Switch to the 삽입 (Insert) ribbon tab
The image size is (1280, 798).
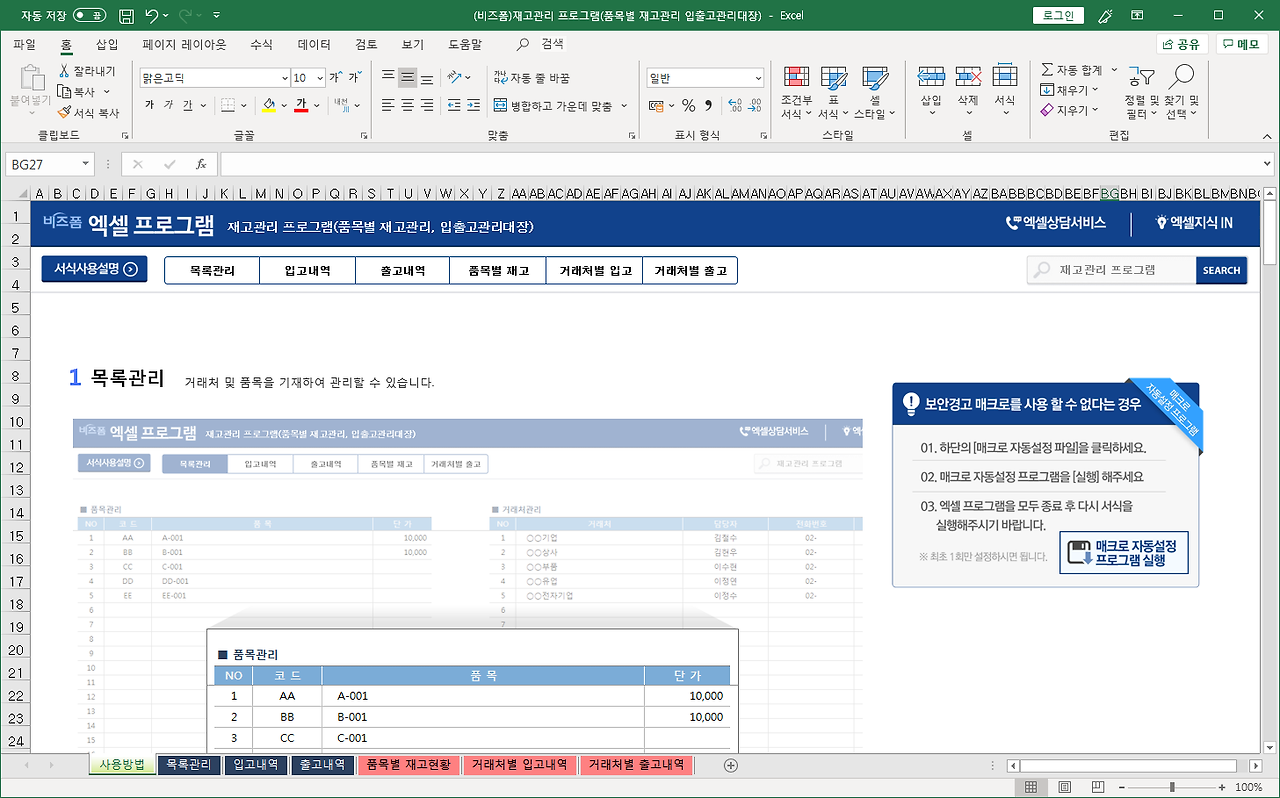click(107, 45)
